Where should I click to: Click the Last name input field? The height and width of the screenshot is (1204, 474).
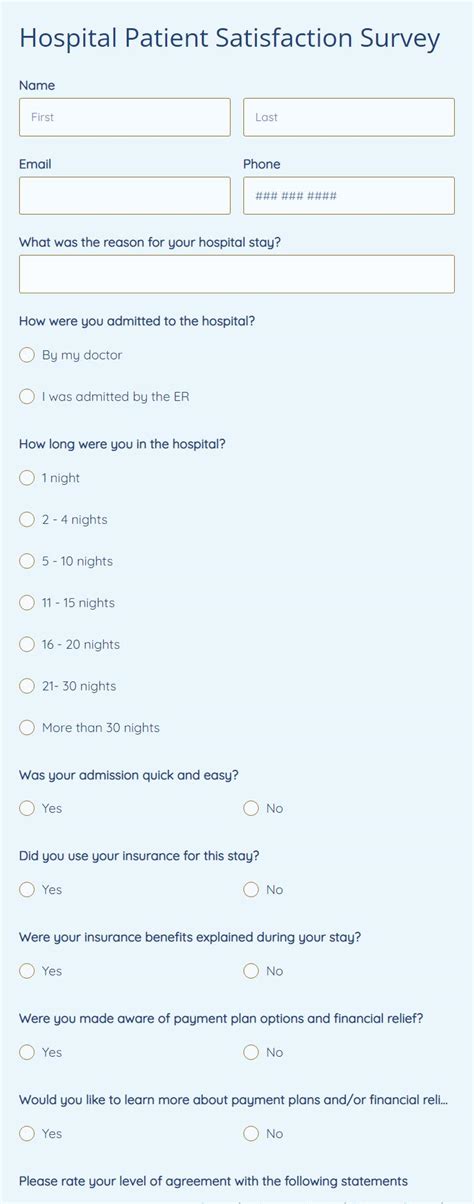click(x=349, y=117)
